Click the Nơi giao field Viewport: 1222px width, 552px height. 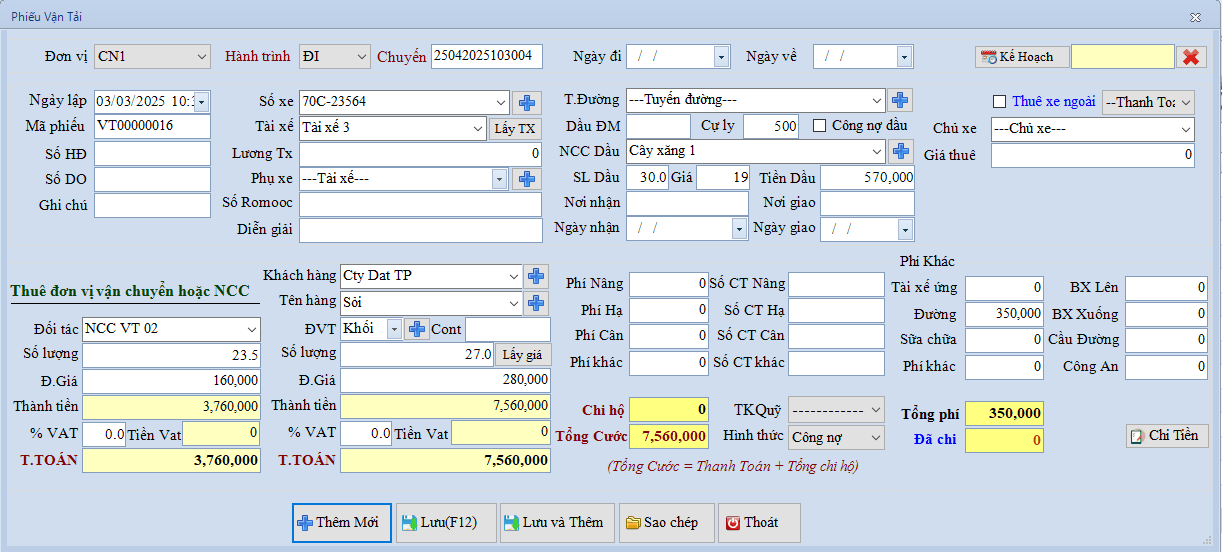867,203
